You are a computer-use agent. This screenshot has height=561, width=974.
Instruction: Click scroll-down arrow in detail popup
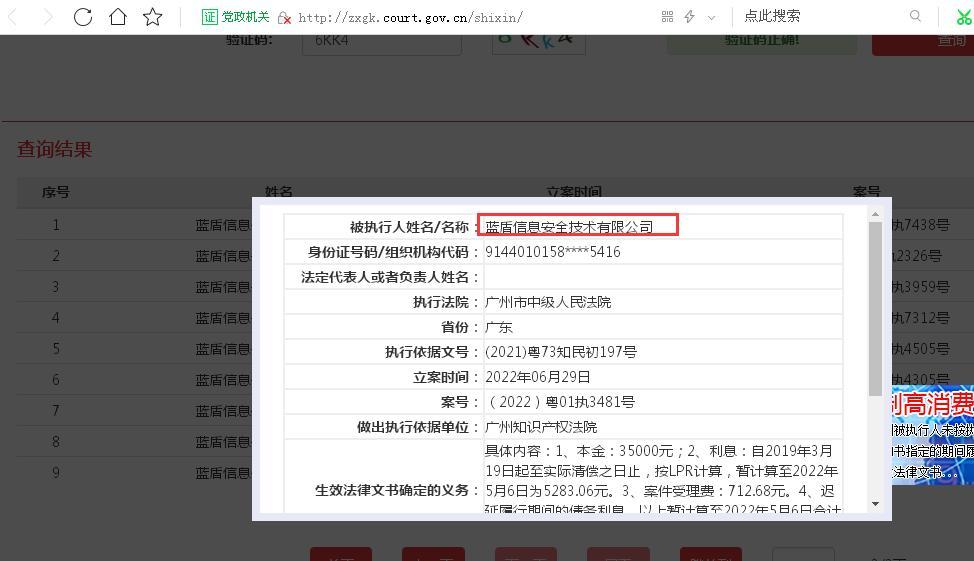pos(875,504)
